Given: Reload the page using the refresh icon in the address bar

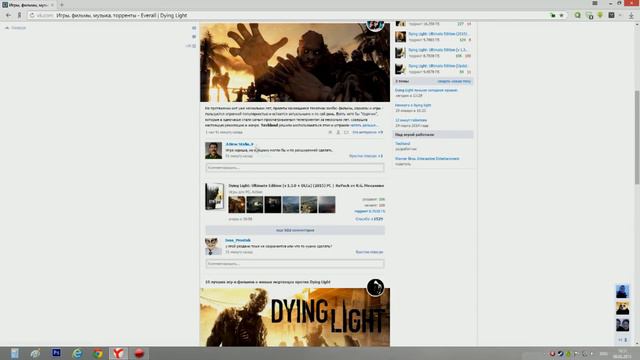Looking at the screenshot, I should tap(32, 16).
